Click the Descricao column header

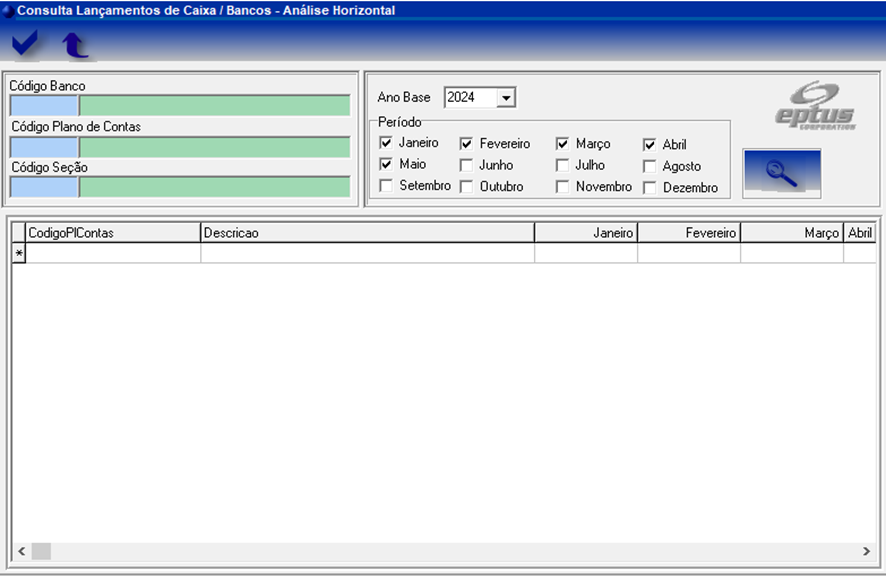[366, 233]
